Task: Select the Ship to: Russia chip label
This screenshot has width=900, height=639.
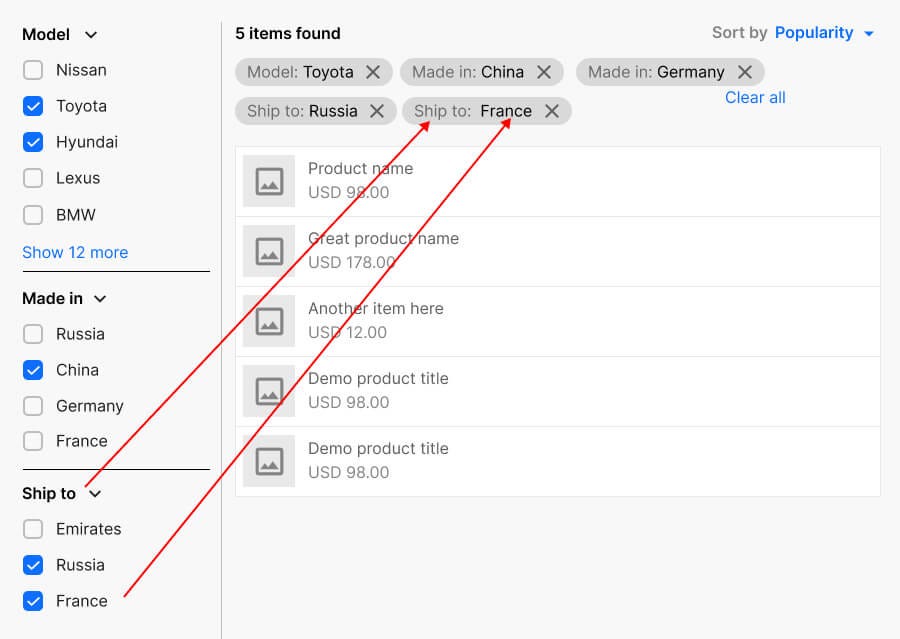Action: pyautogui.click(x=302, y=111)
